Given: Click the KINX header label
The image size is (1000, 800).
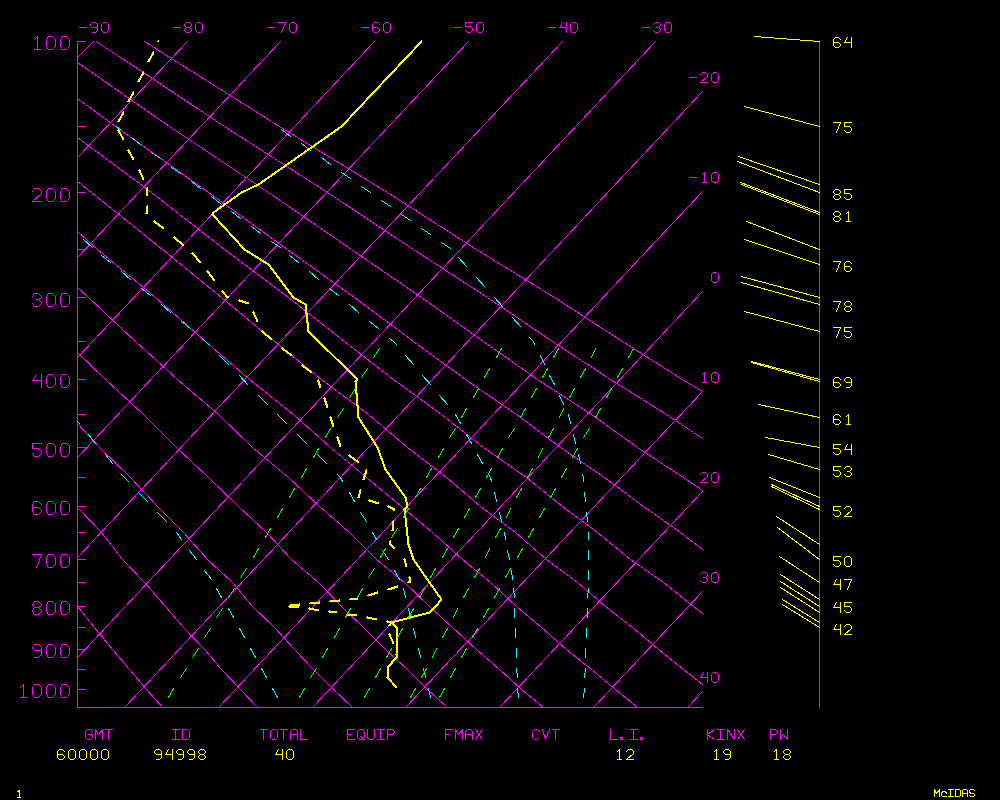Looking at the screenshot, I should [x=725, y=735].
